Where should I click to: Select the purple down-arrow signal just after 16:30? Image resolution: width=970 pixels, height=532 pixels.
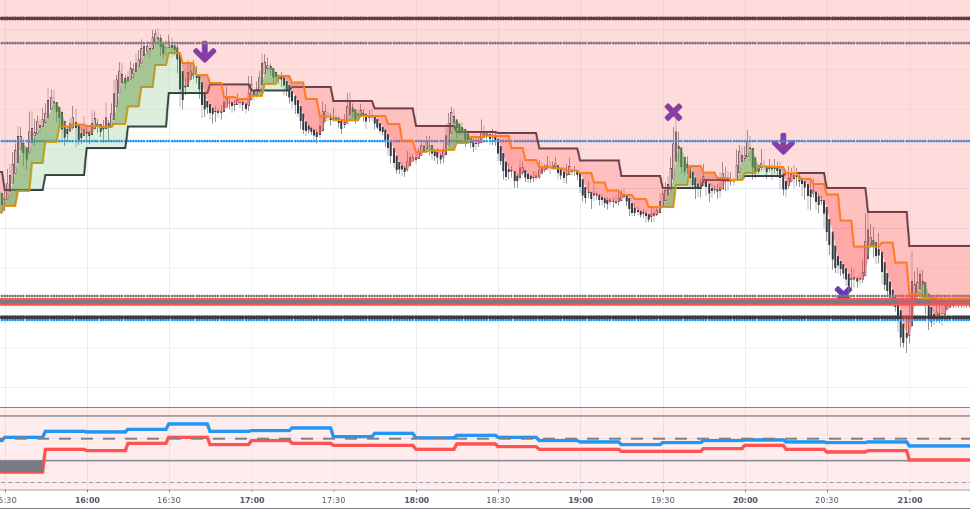(x=205, y=52)
